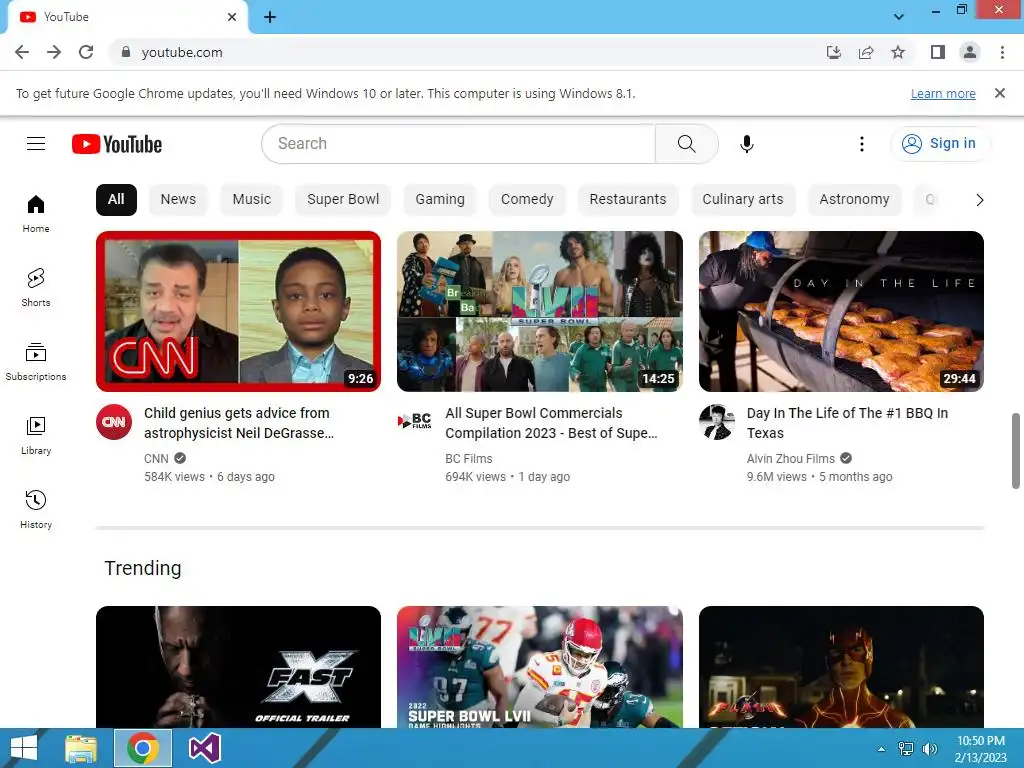Open File Explorer from the taskbar

81,748
